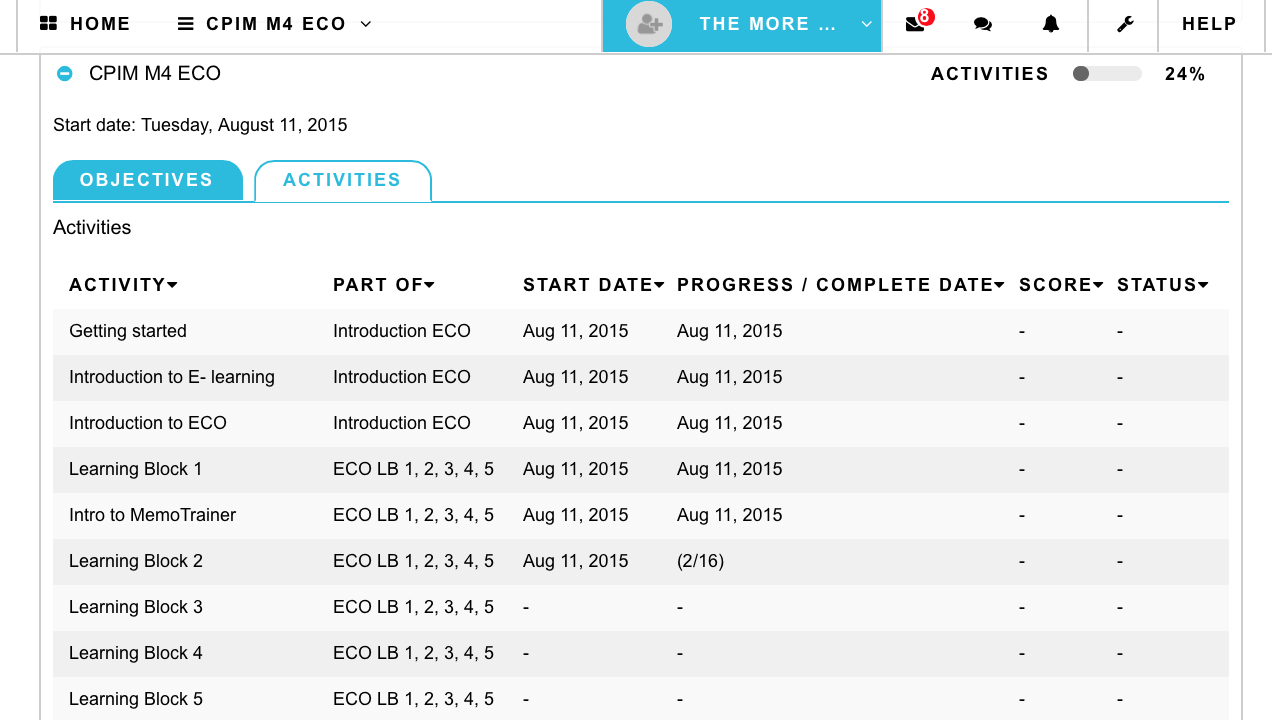
Task: Click ECO LB part in Learning Block 1 row
Action: pos(414,469)
